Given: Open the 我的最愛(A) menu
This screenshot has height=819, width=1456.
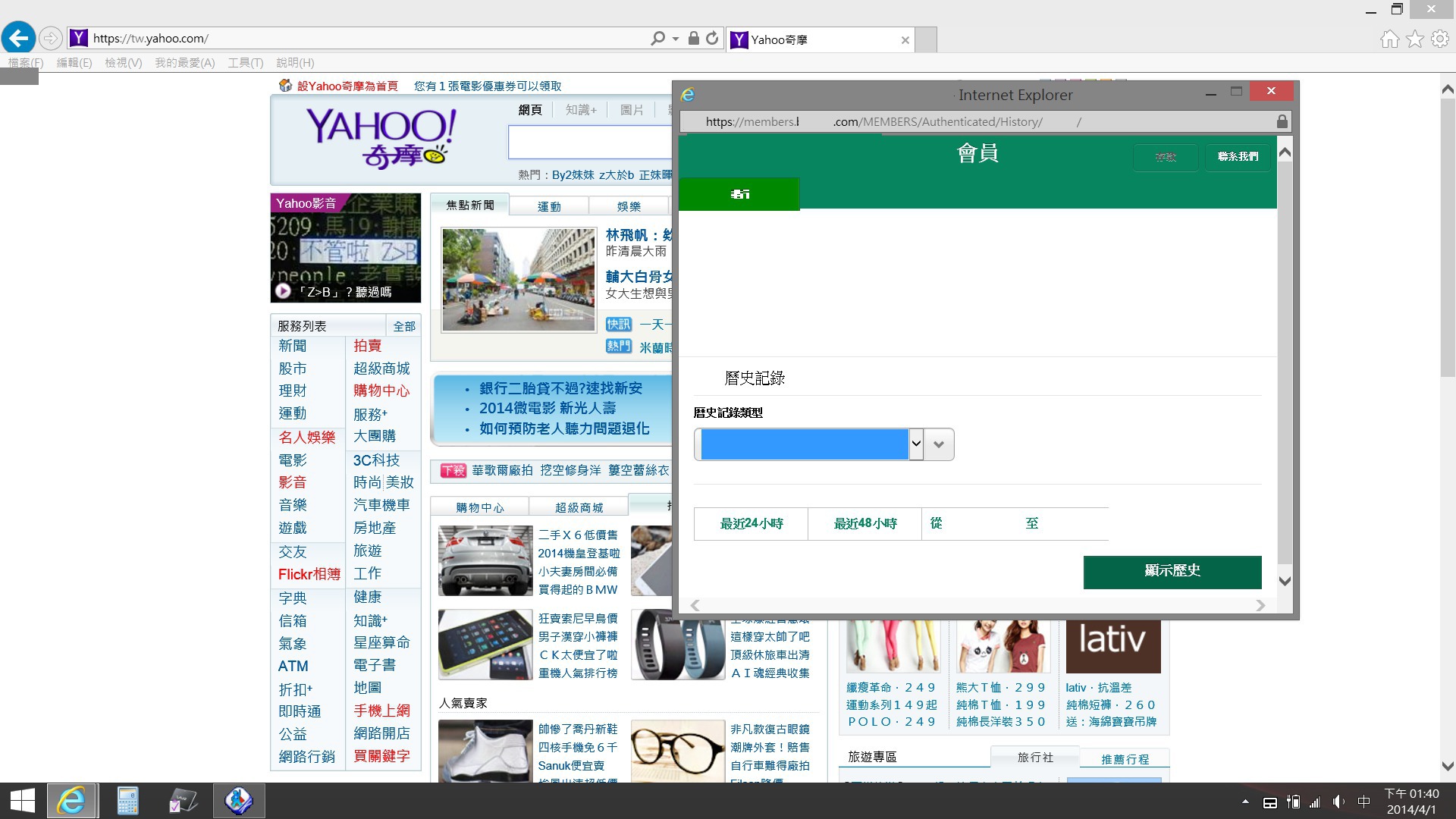Looking at the screenshot, I should coord(184,62).
